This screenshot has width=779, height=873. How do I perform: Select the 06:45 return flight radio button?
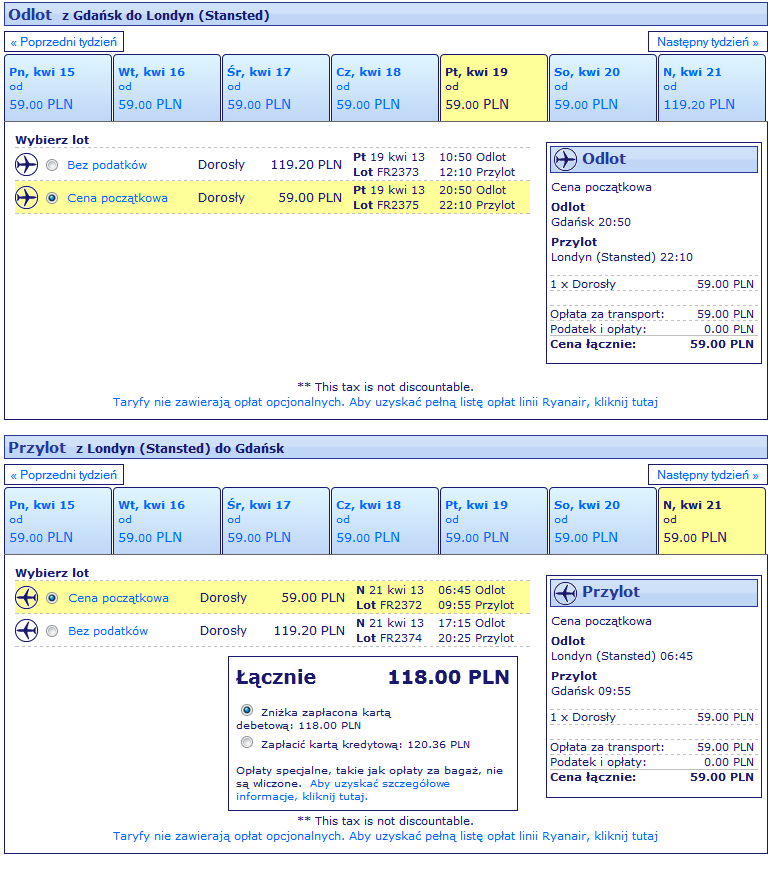(x=52, y=597)
